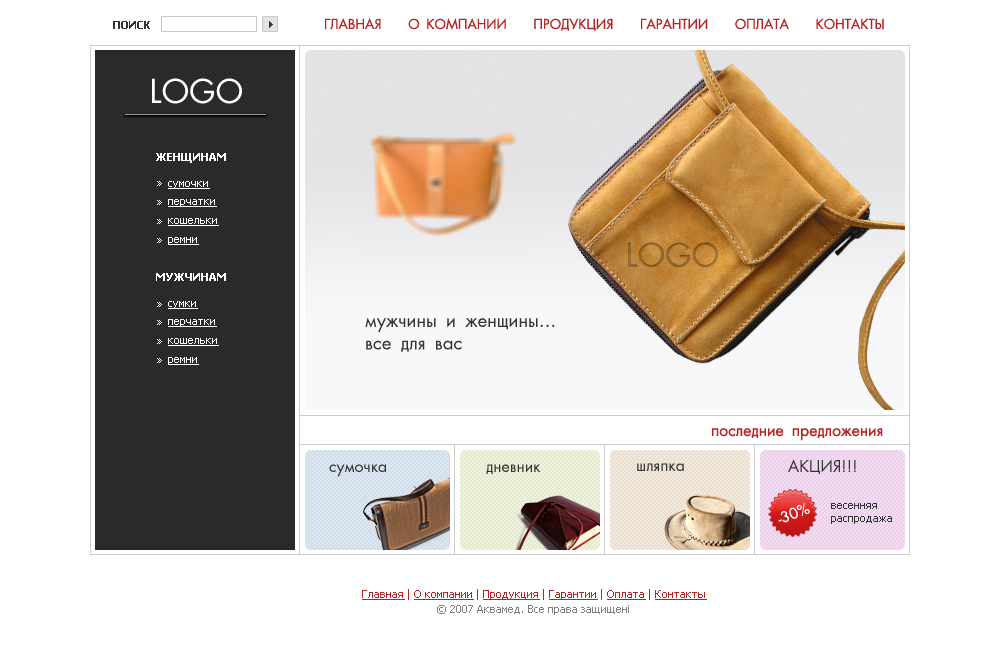Screen dimensions: 1000x650
Task: Click the LOGO in the sidebar
Action: 196,91
